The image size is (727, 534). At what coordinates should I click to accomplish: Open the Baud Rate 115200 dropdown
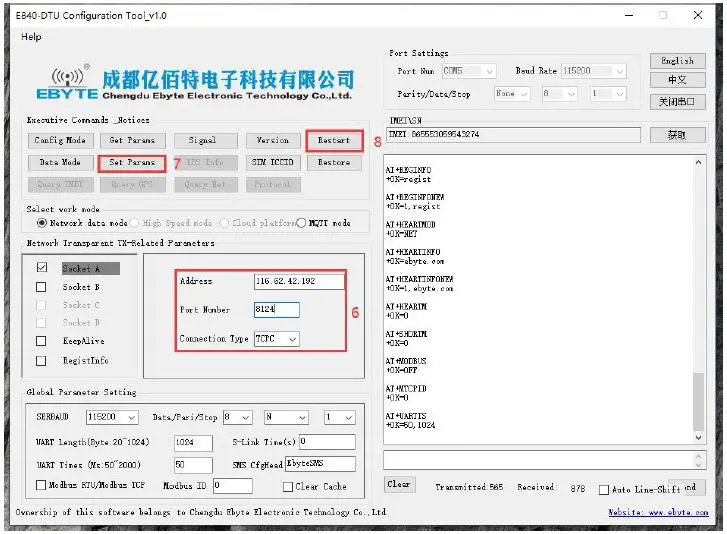coord(593,71)
